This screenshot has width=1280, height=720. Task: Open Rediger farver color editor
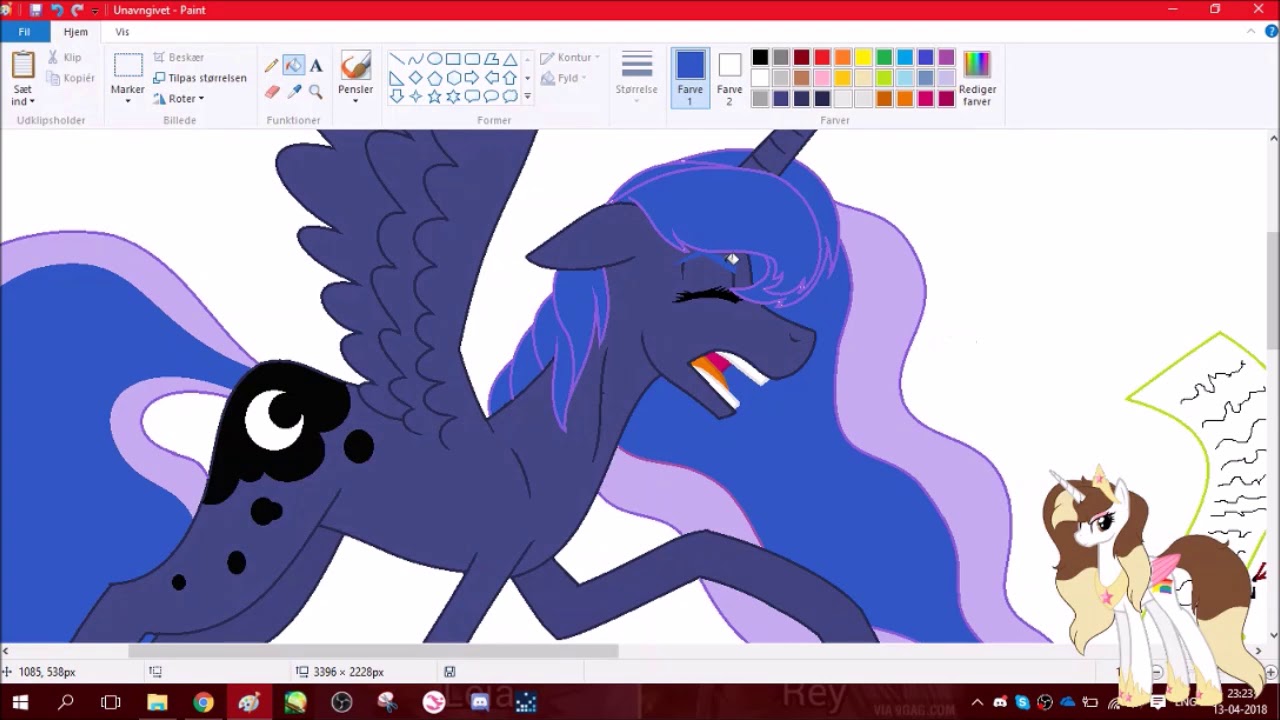(x=977, y=77)
